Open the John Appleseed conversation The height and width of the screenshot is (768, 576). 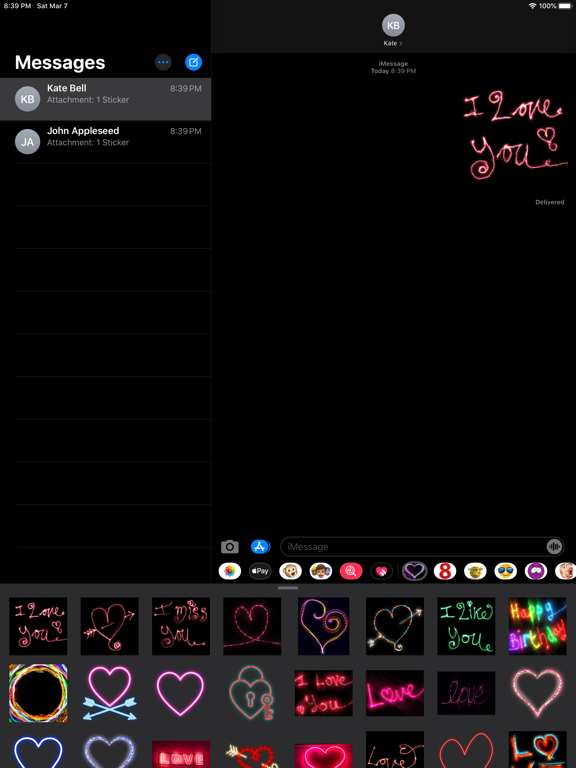105,142
